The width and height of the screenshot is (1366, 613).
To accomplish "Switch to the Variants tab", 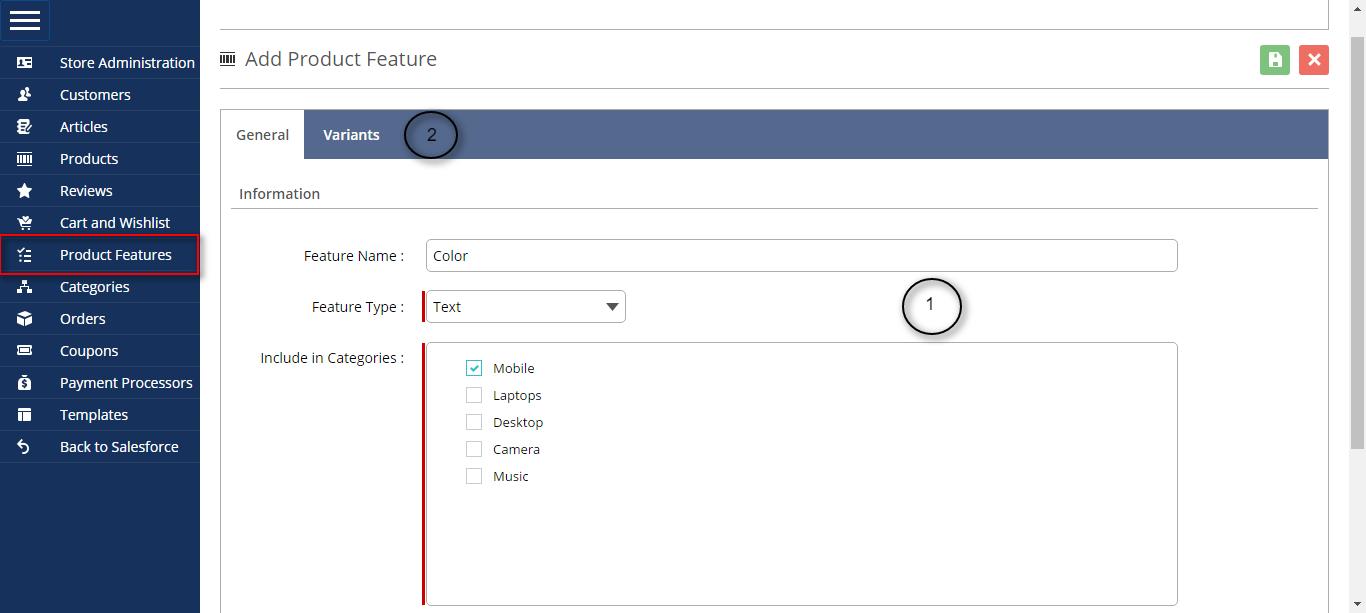I will [351, 134].
